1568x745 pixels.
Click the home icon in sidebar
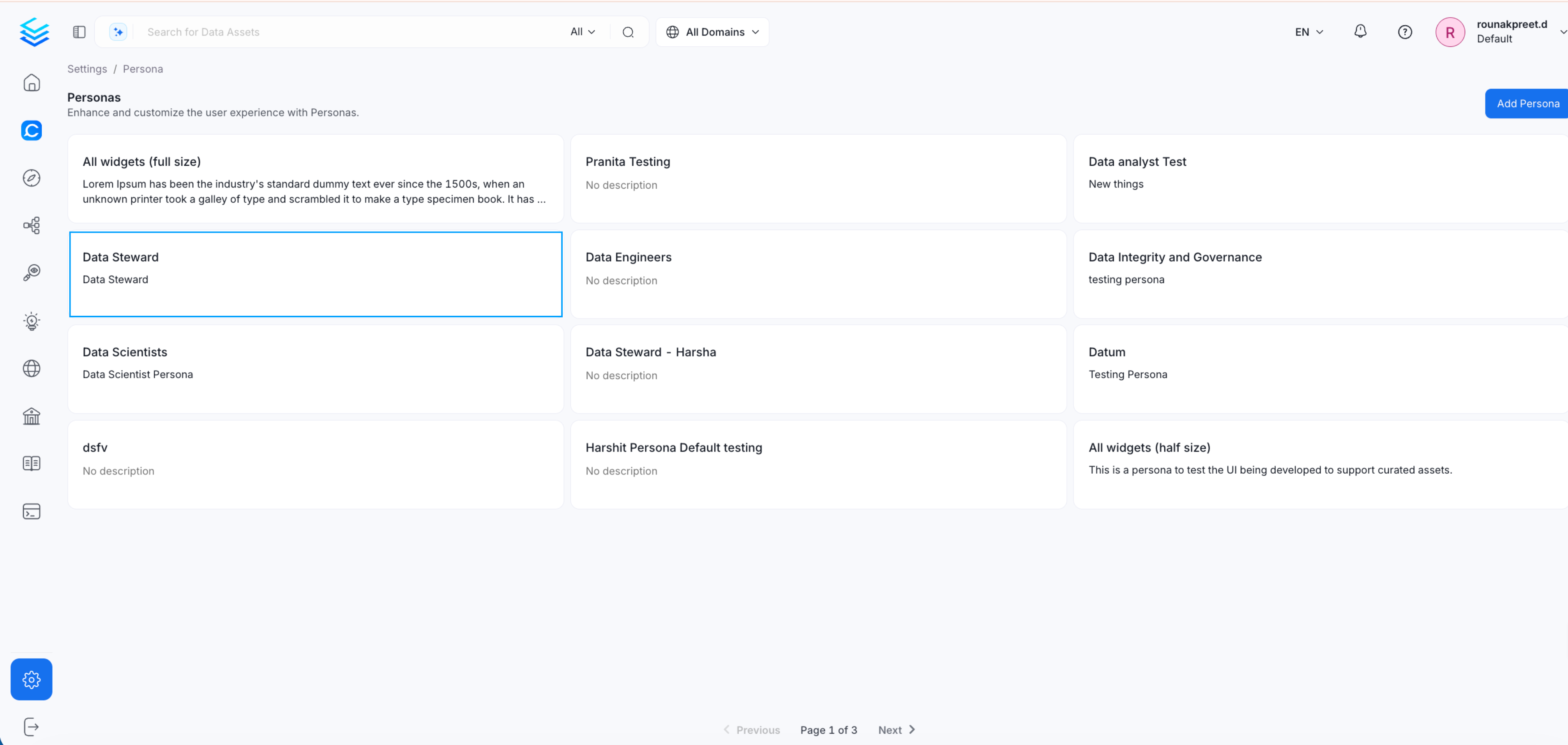(32, 83)
